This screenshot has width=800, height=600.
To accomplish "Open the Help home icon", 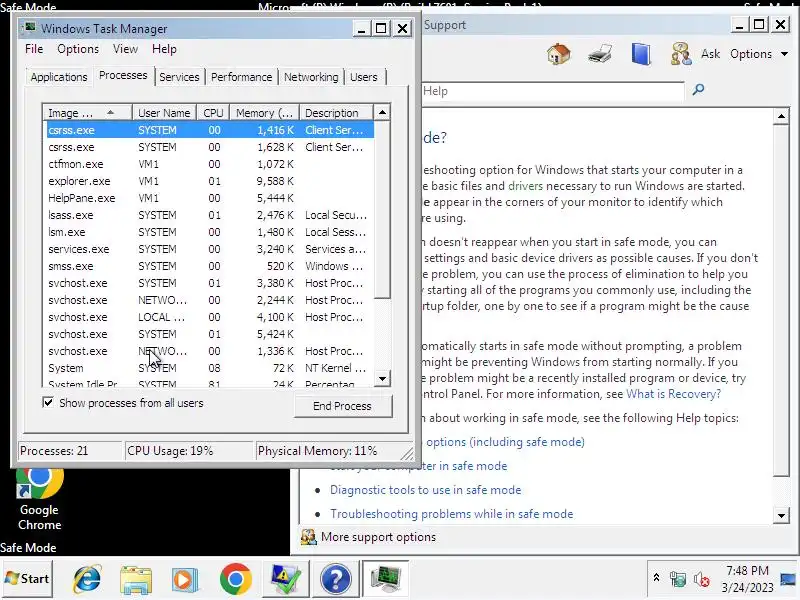I will click(559, 54).
